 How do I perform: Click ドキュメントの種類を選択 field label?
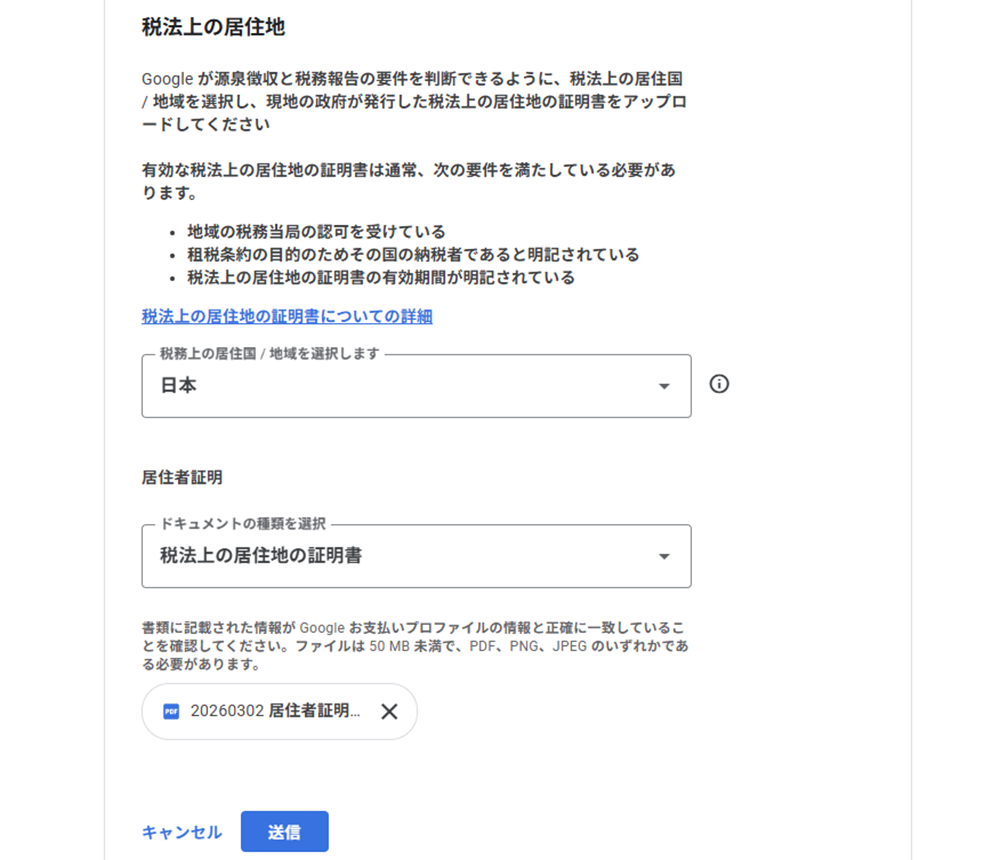click(244, 524)
